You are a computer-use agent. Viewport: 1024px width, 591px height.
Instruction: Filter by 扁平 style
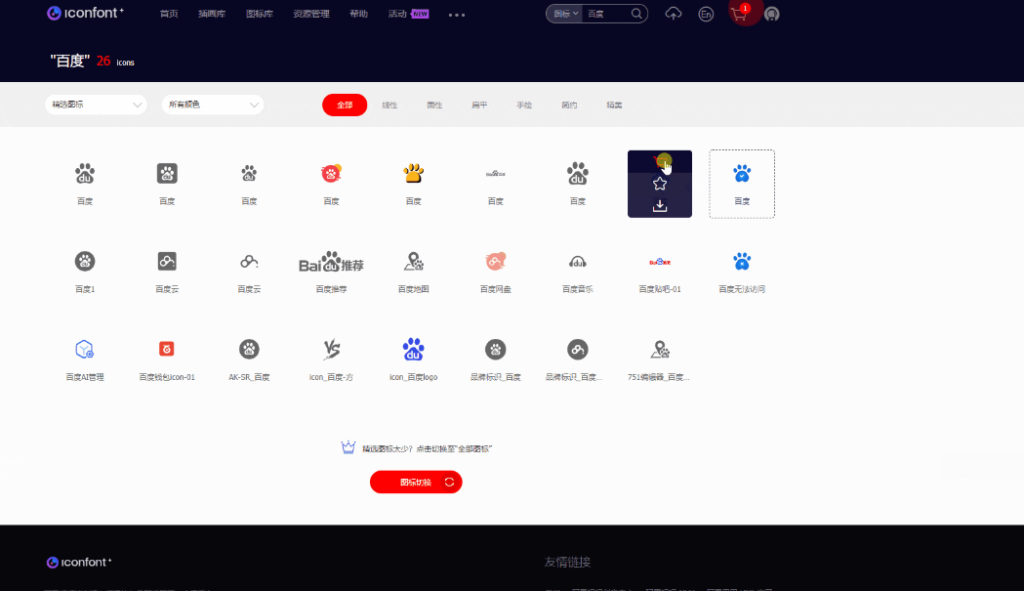pyautogui.click(x=479, y=105)
